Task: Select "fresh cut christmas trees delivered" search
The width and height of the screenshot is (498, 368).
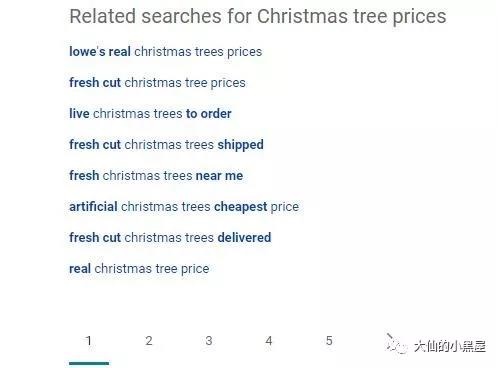Action: [x=170, y=238]
